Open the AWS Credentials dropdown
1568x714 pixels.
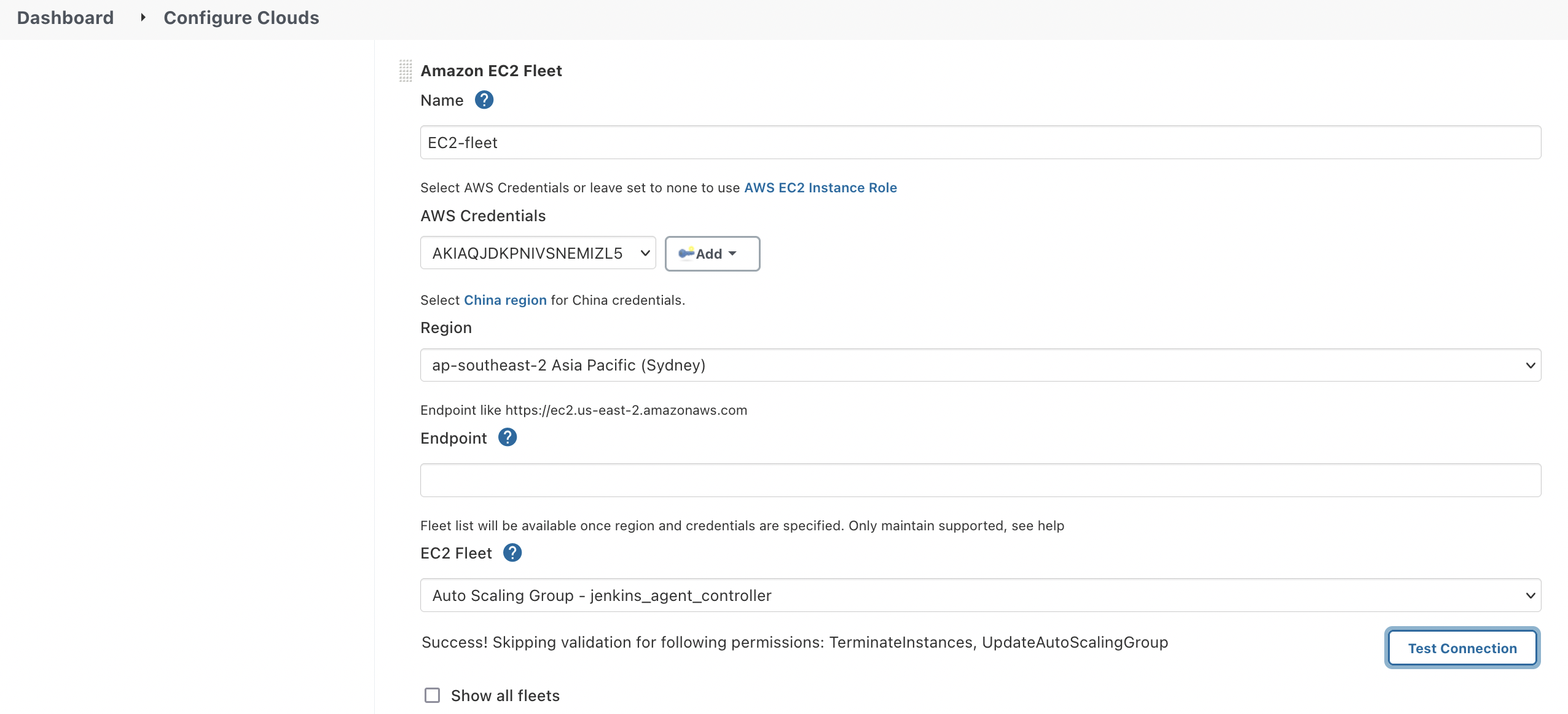(538, 253)
